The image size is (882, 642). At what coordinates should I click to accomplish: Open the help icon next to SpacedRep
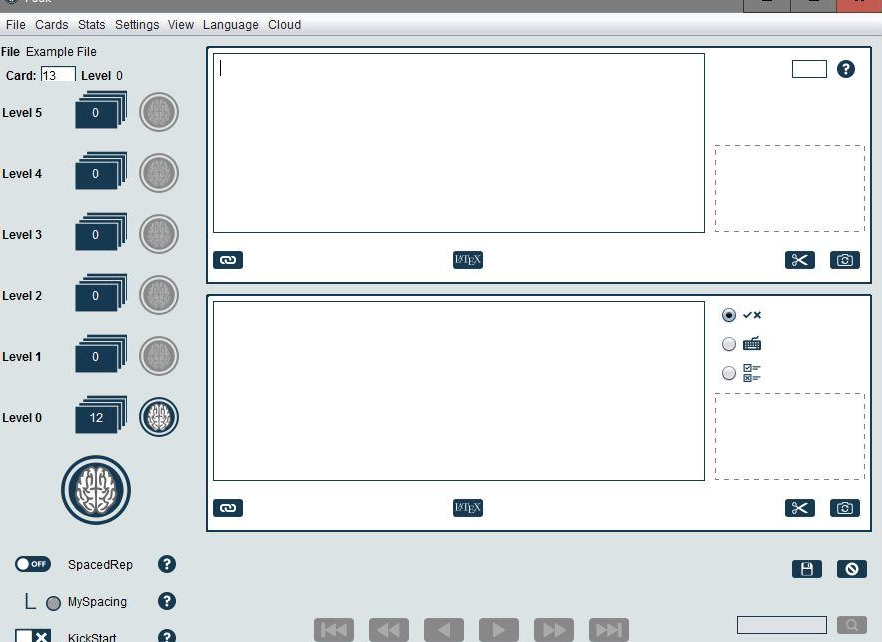click(x=167, y=564)
